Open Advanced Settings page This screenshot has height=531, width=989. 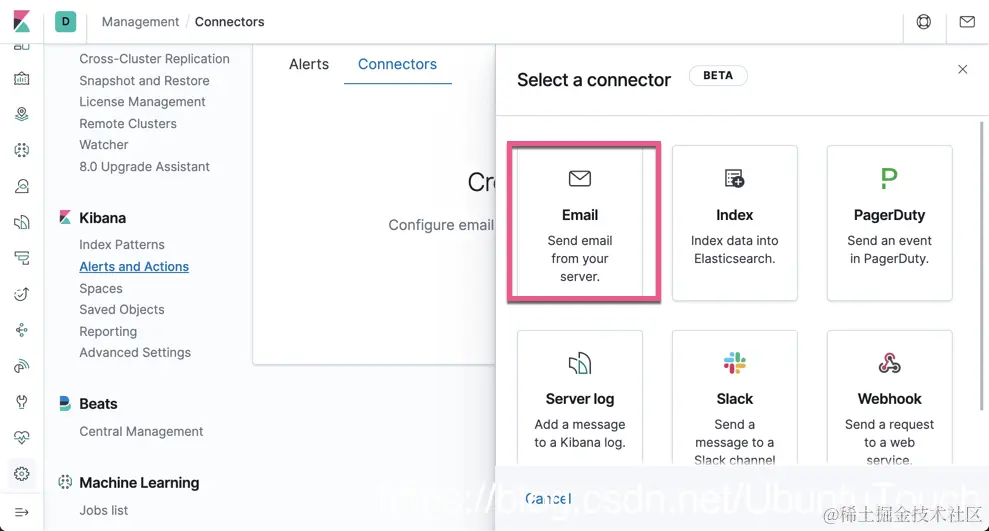tap(135, 353)
